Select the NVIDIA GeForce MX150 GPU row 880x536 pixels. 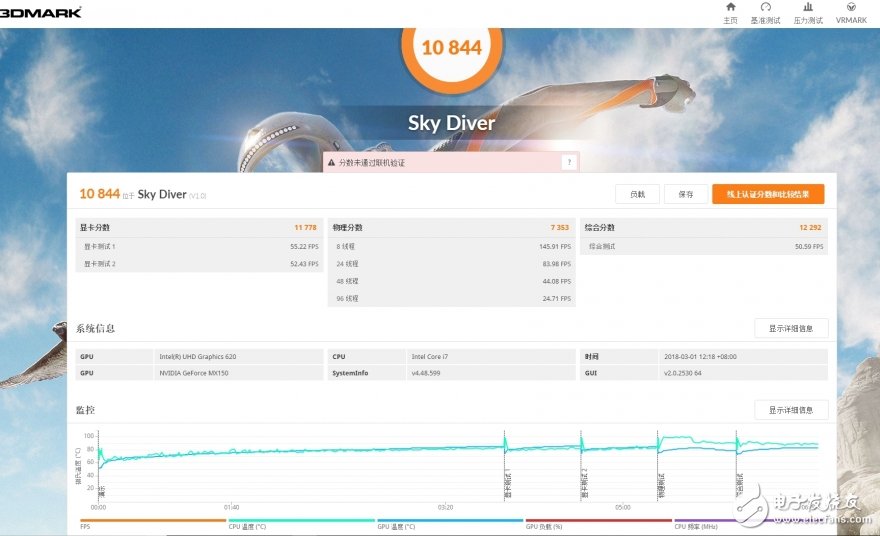coord(199,373)
